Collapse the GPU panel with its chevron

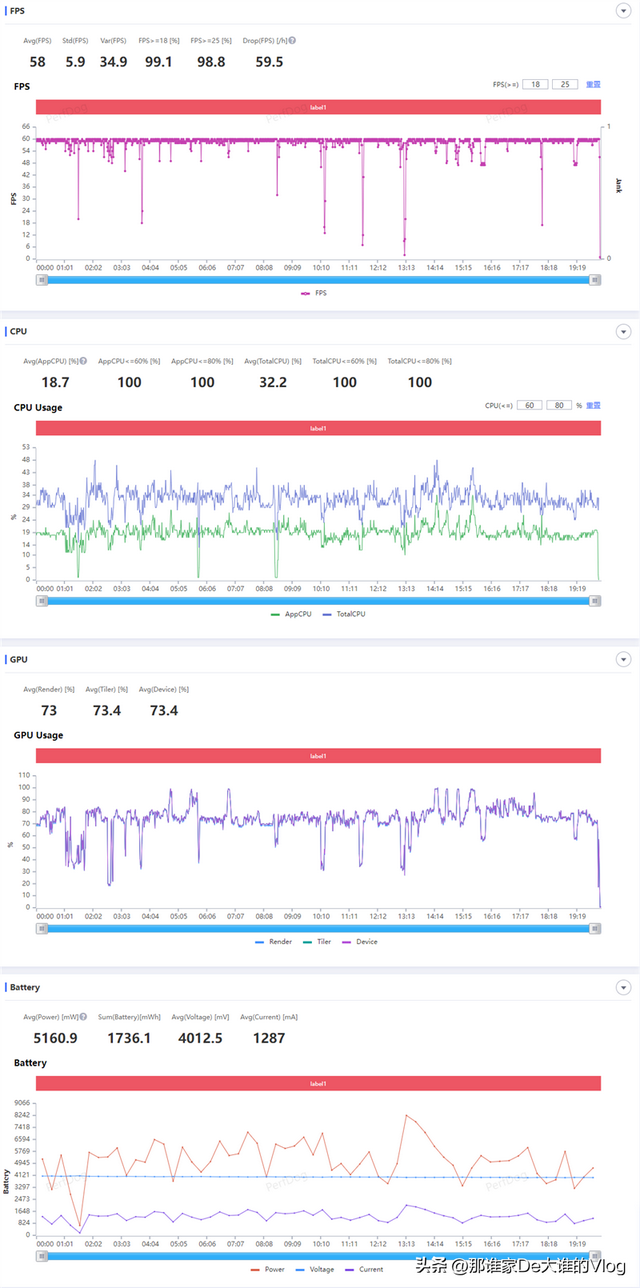[623, 659]
